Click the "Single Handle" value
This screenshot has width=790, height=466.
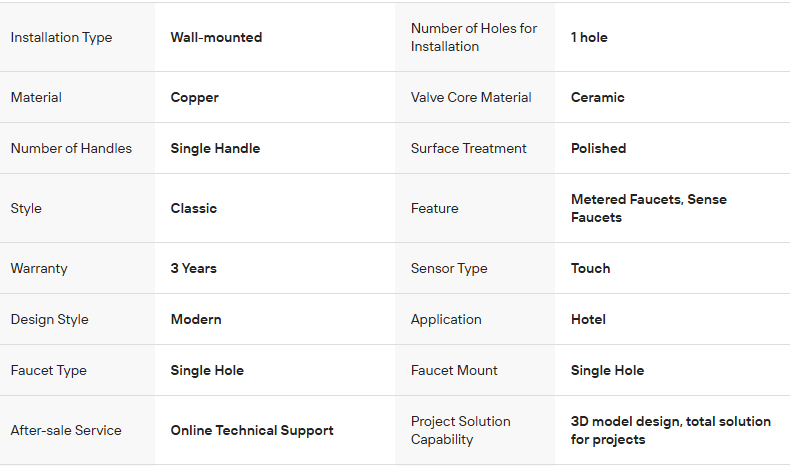click(x=215, y=148)
